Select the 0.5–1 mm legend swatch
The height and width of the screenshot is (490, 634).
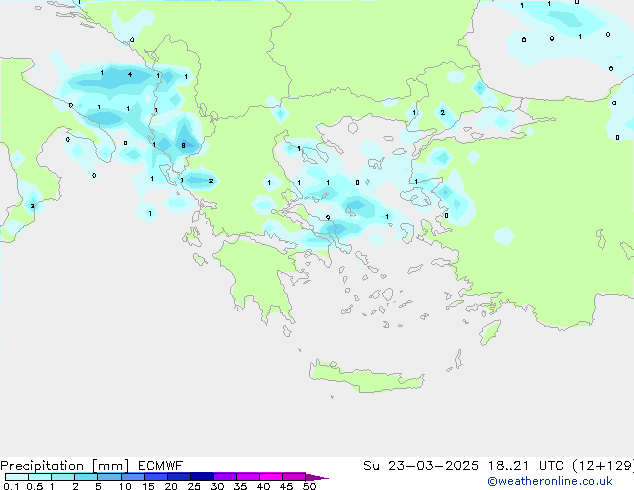coord(40,477)
